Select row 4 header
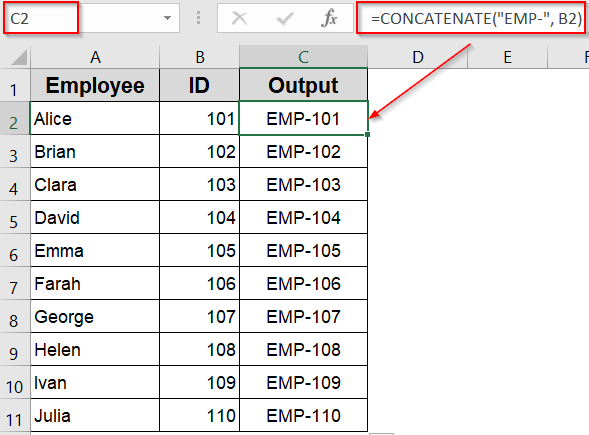This screenshot has height=435, width=589. [15, 184]
